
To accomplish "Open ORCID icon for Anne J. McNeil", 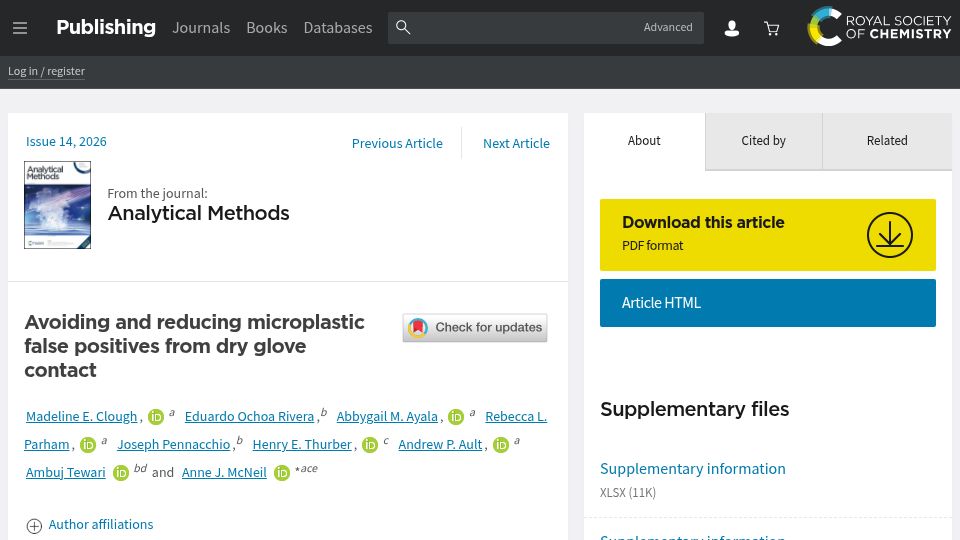I will tap(282, 473).
